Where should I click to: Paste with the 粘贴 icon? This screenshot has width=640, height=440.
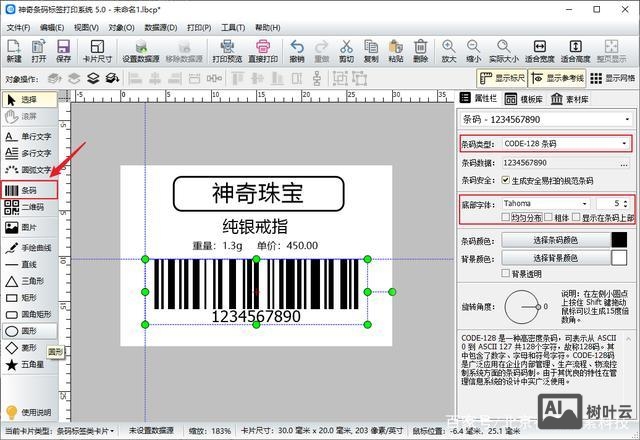tap(396, 51)
